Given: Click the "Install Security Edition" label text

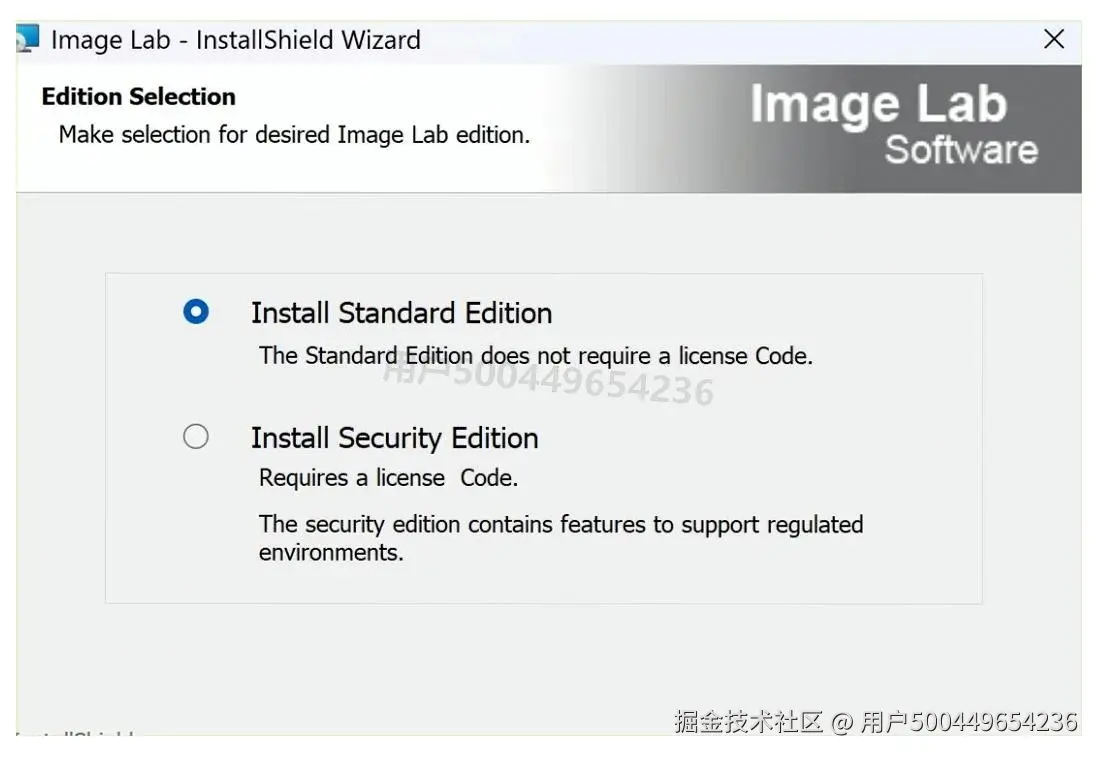Looking at the screenshot, I should [394, 438].
